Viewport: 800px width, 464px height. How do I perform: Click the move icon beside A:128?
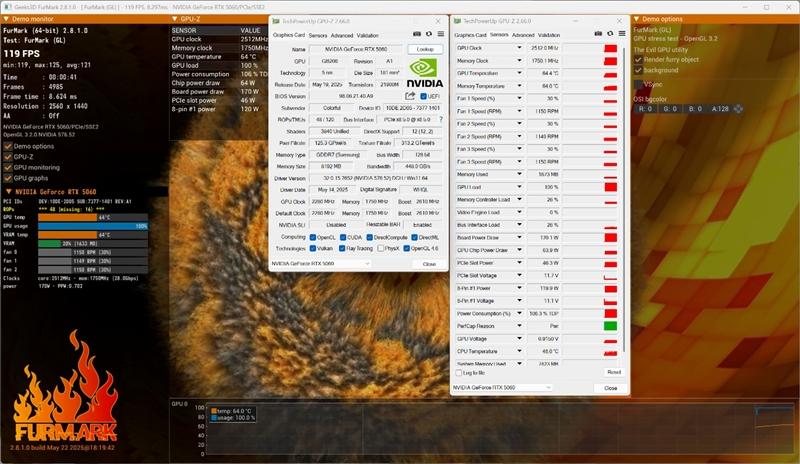[x=738, y=109]
